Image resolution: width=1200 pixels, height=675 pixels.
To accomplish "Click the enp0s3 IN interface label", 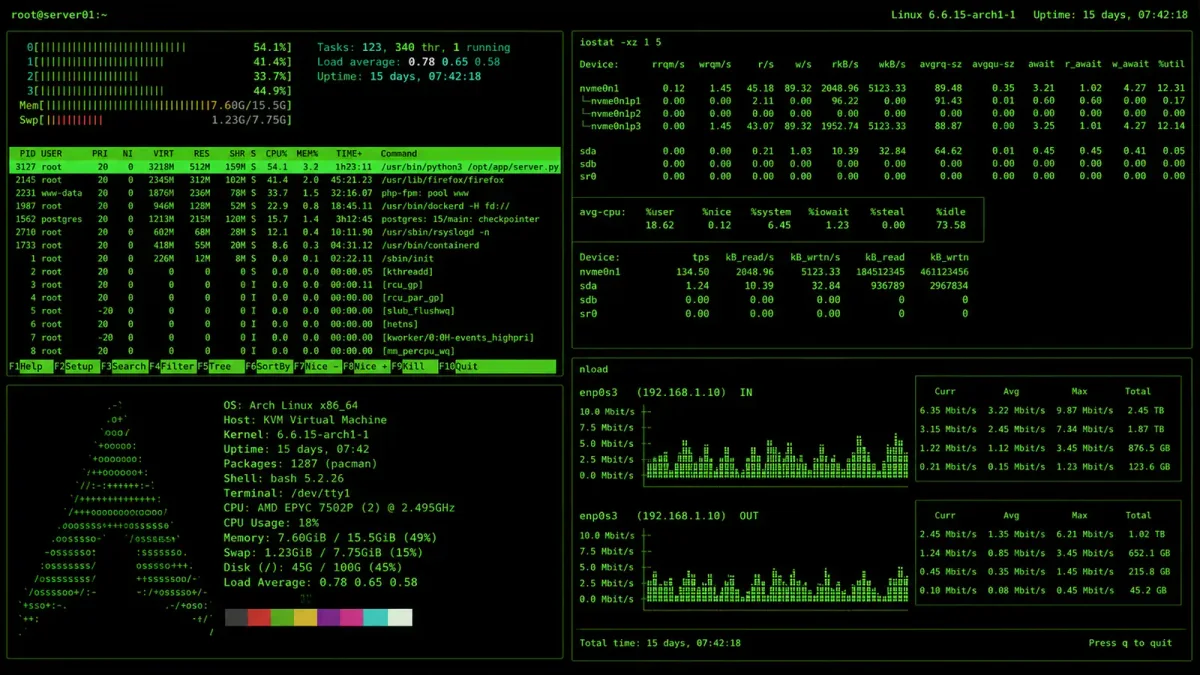I will pos(666,393).
